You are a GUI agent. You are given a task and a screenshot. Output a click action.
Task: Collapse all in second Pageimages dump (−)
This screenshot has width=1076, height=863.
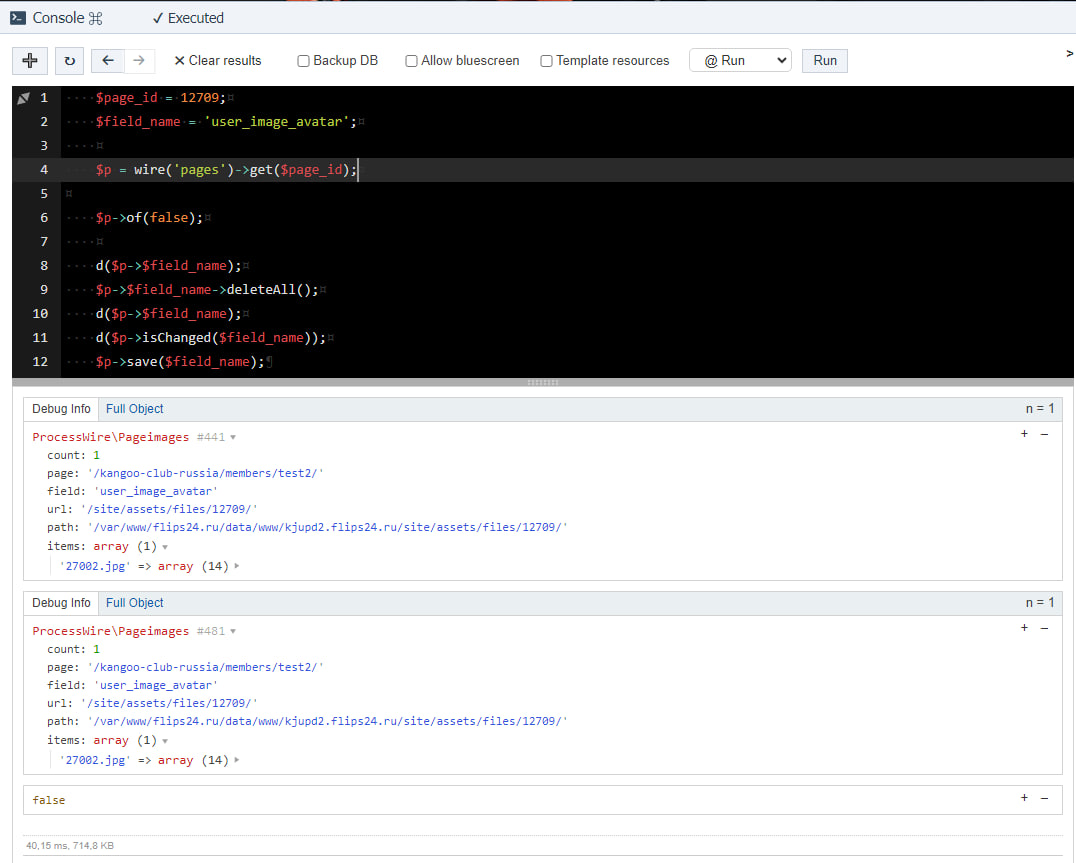pyautogui.click(x=1044, y=628)
